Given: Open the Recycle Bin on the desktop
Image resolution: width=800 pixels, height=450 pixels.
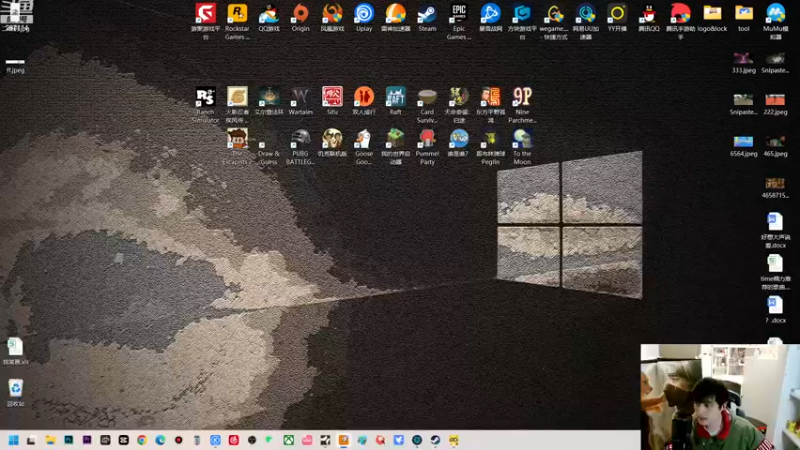Looking at the screenshot, I should 15,392.
